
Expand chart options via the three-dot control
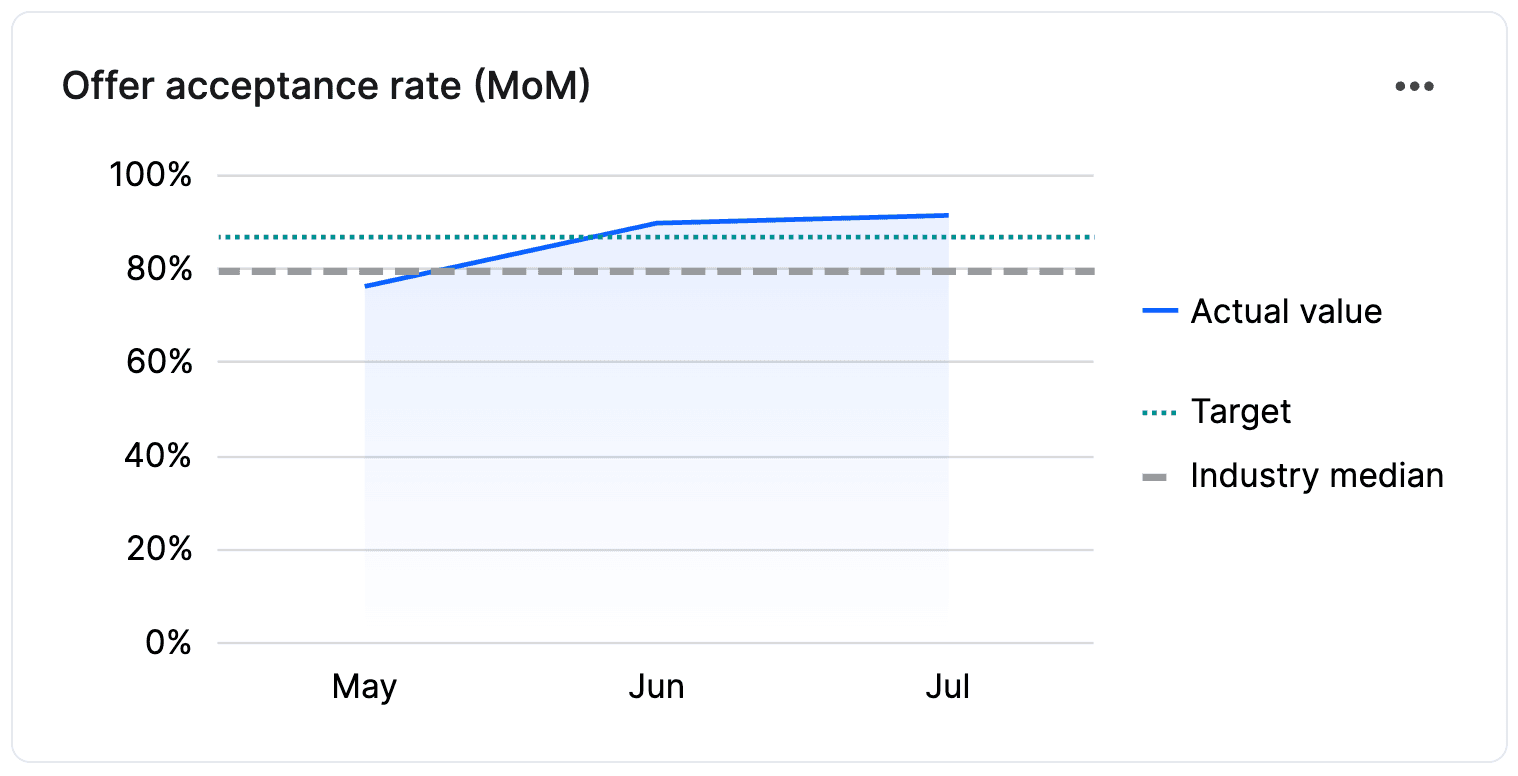click(1414, 86)
